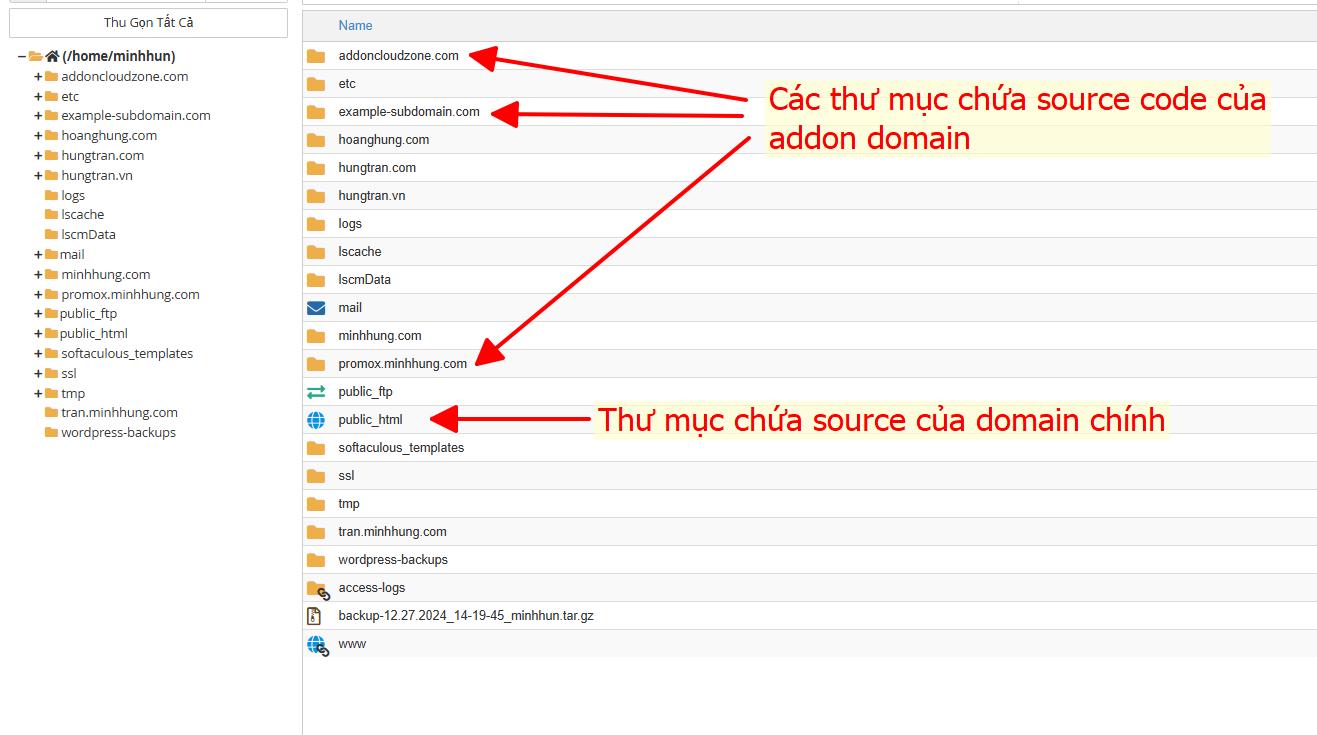
Task: Click the folder icon of minhhung.com in file list
Action: click(316, 336)
